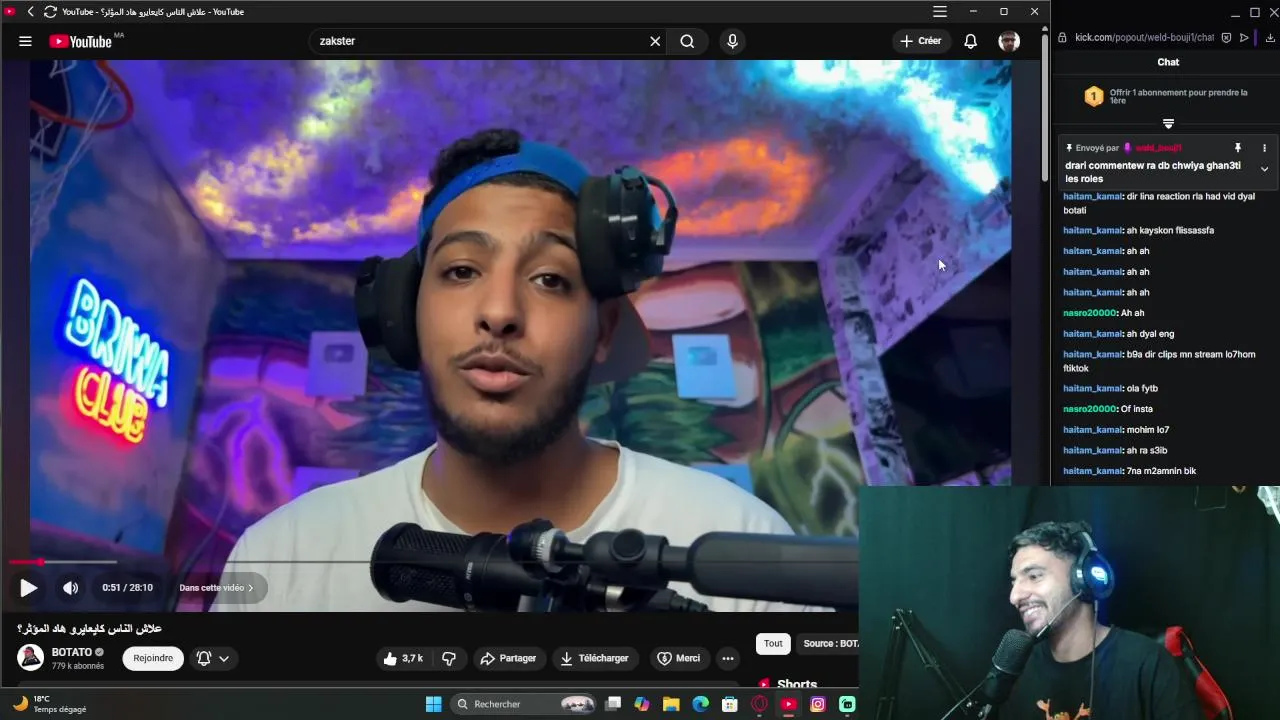Image resolution: width=1280 pixels, height=720 pixels.
Task: Open Copilot from the taskbar
Action: point(642,704)
